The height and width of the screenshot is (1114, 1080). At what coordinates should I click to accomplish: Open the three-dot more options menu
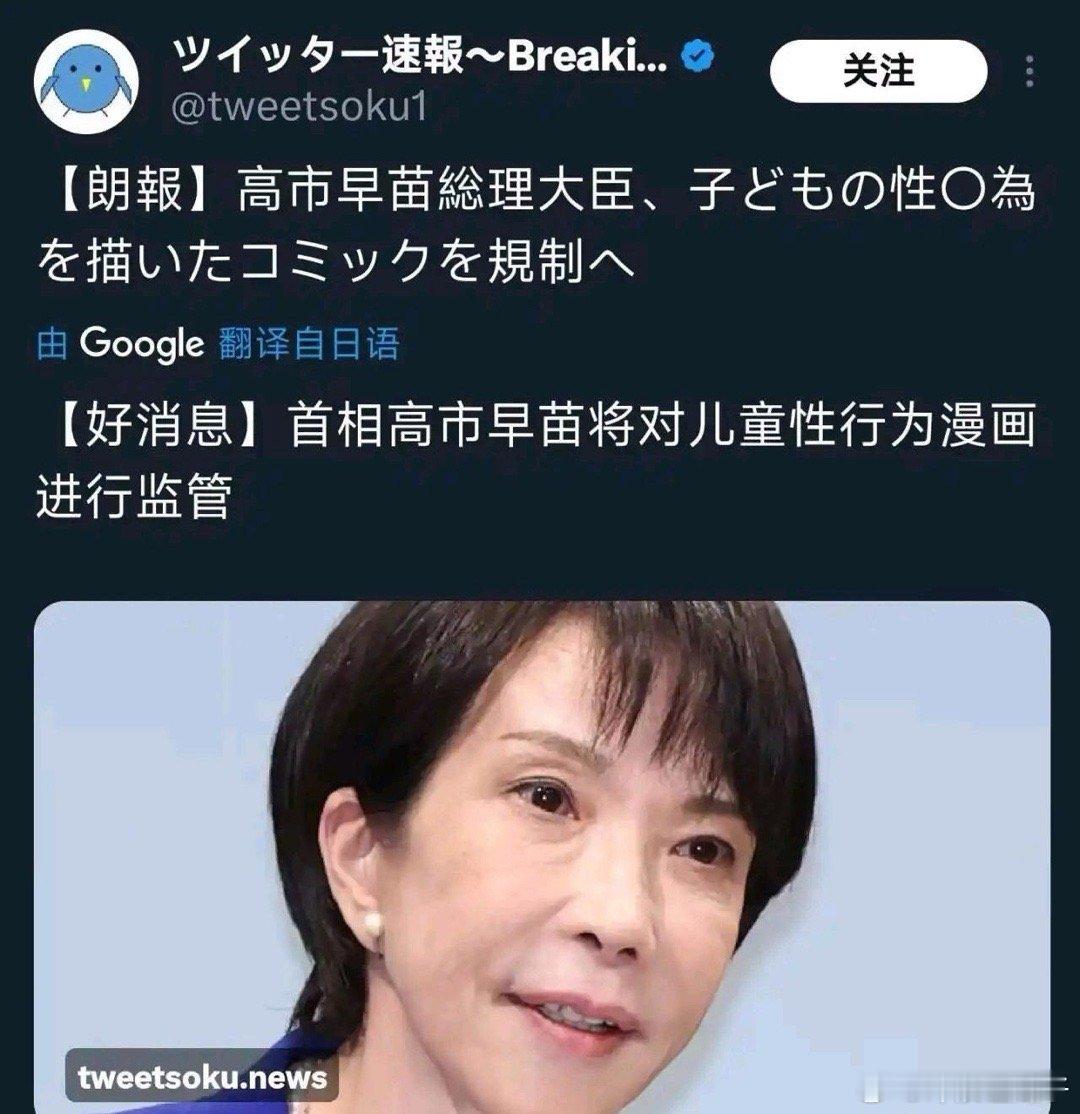(1030, 71)
